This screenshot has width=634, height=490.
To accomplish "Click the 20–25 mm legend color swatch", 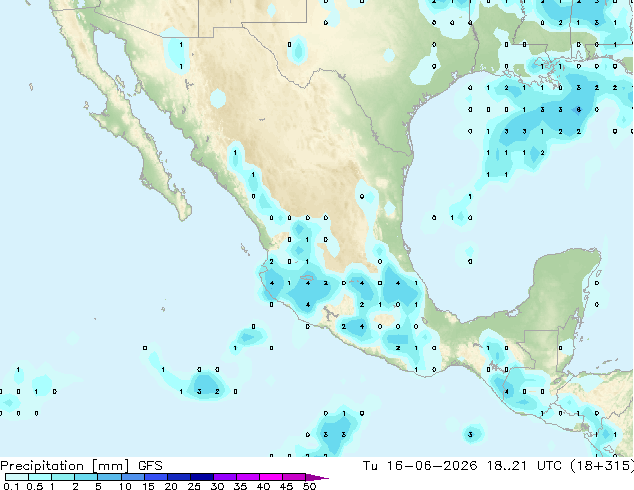I will [178, 477].
